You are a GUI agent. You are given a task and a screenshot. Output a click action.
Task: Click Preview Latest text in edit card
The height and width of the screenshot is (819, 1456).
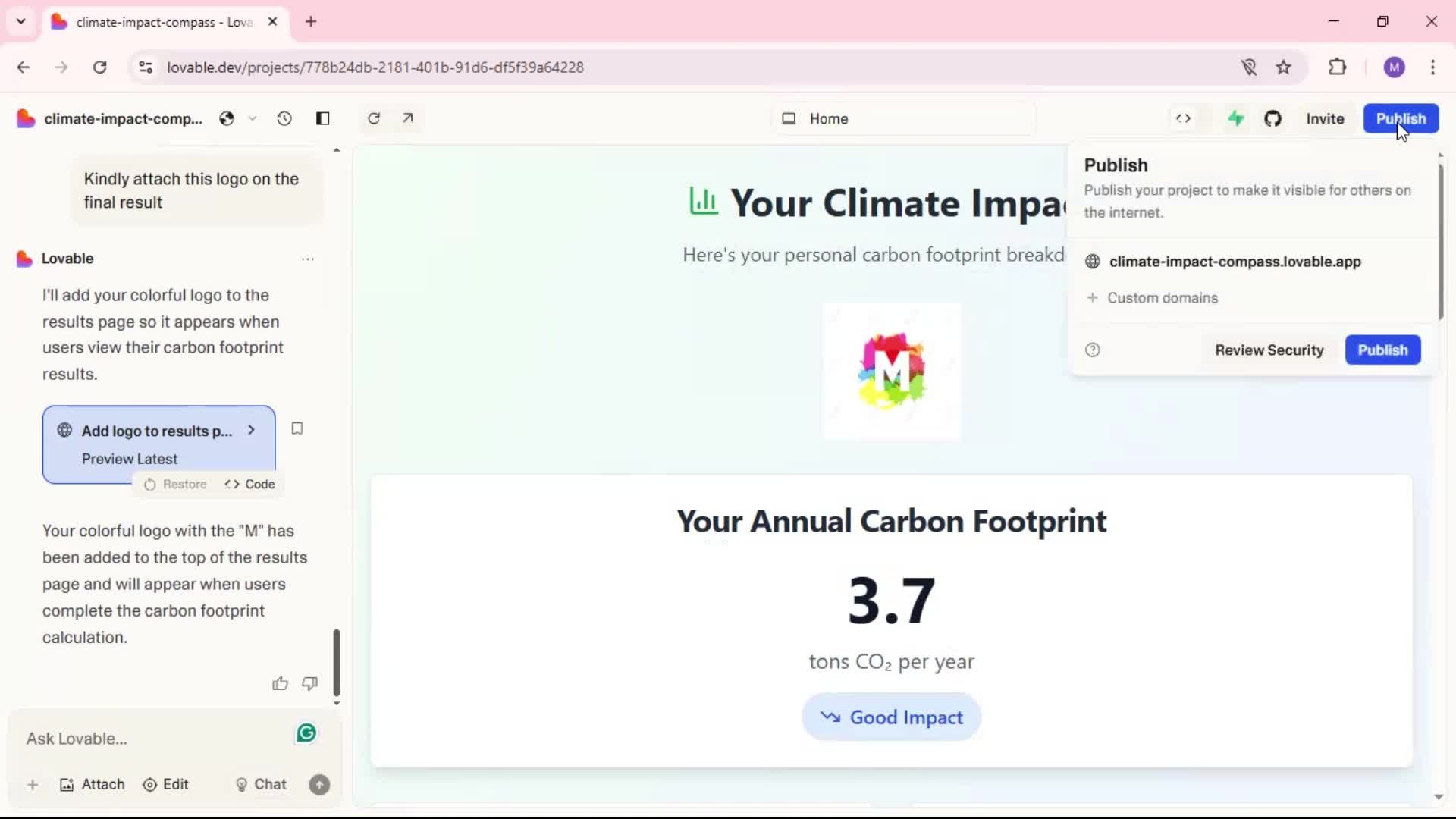tap(130, 459)
